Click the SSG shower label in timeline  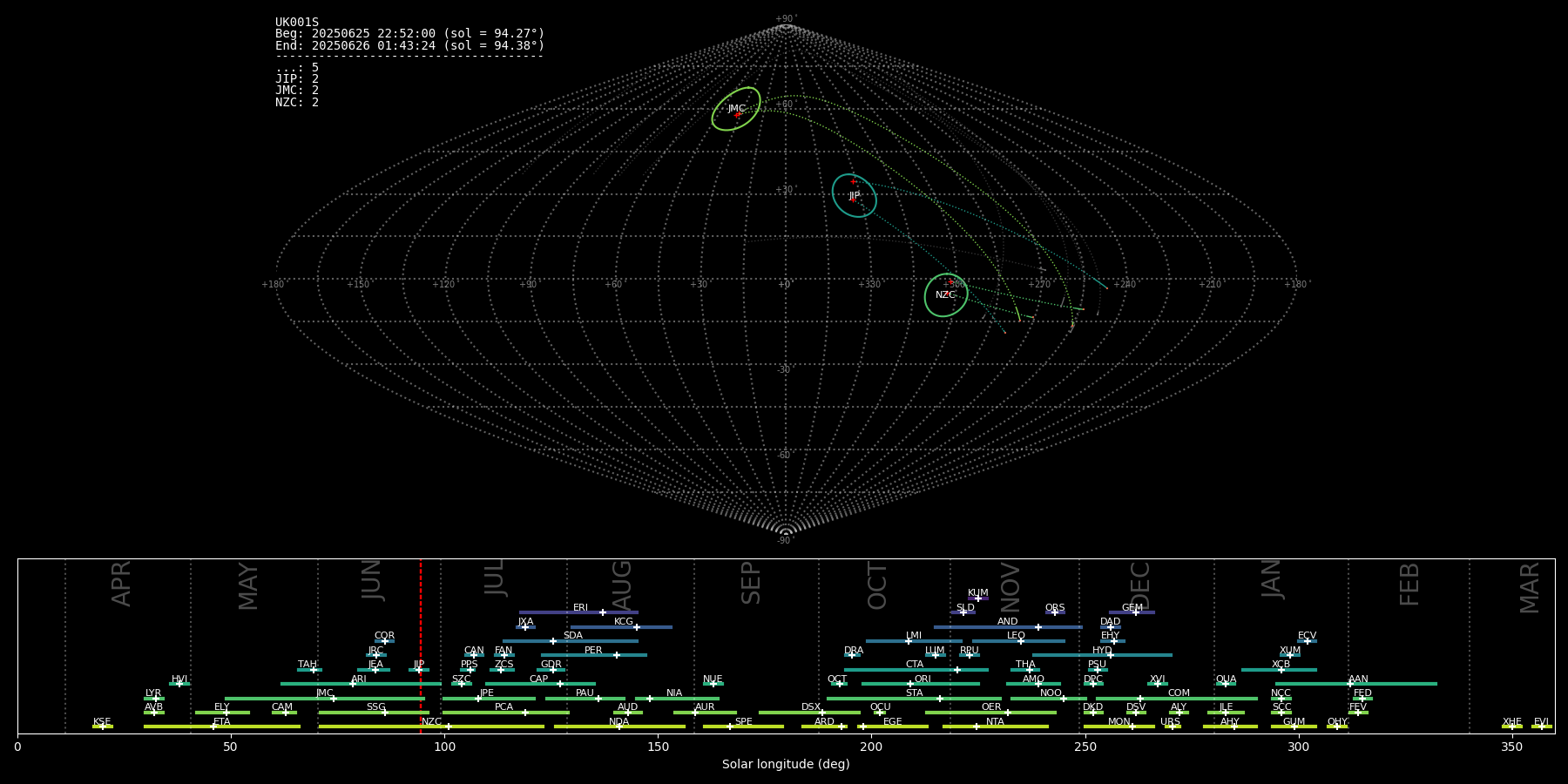376,706
